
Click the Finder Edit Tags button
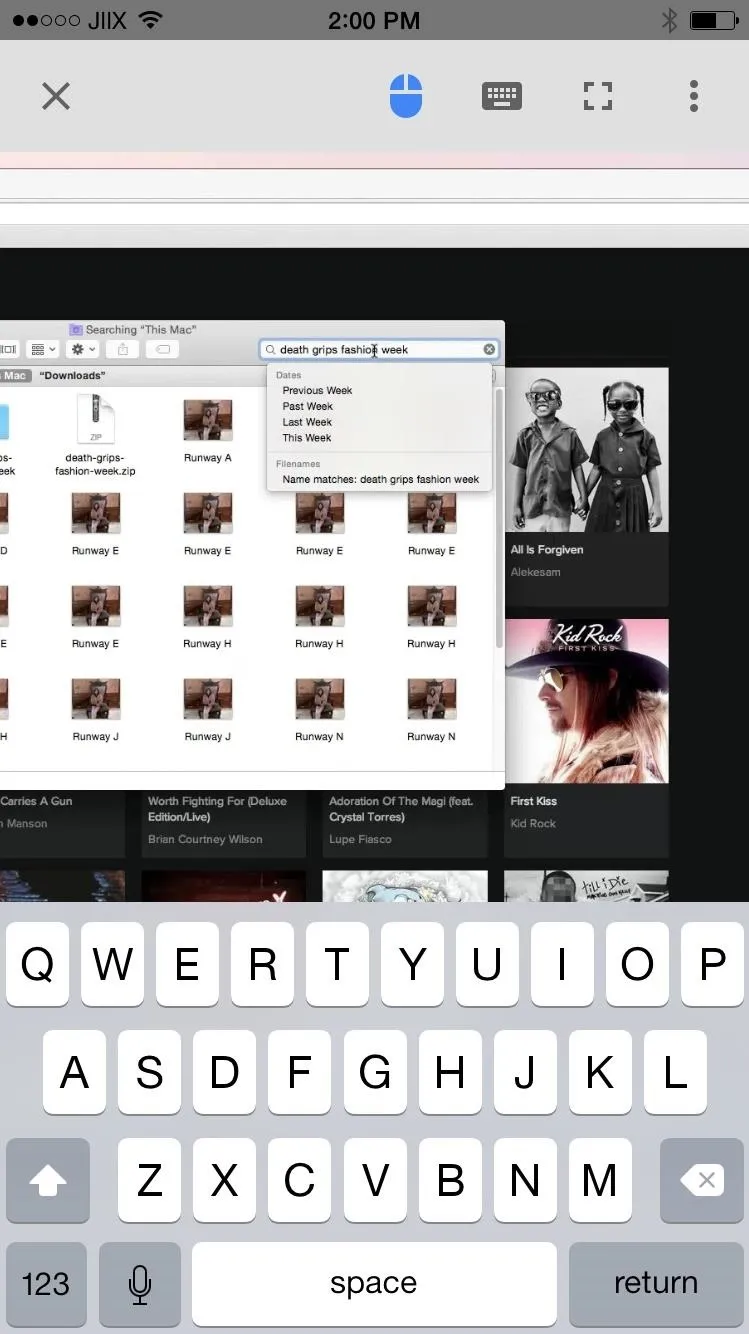pyautogui.click(x=162, y=349)
